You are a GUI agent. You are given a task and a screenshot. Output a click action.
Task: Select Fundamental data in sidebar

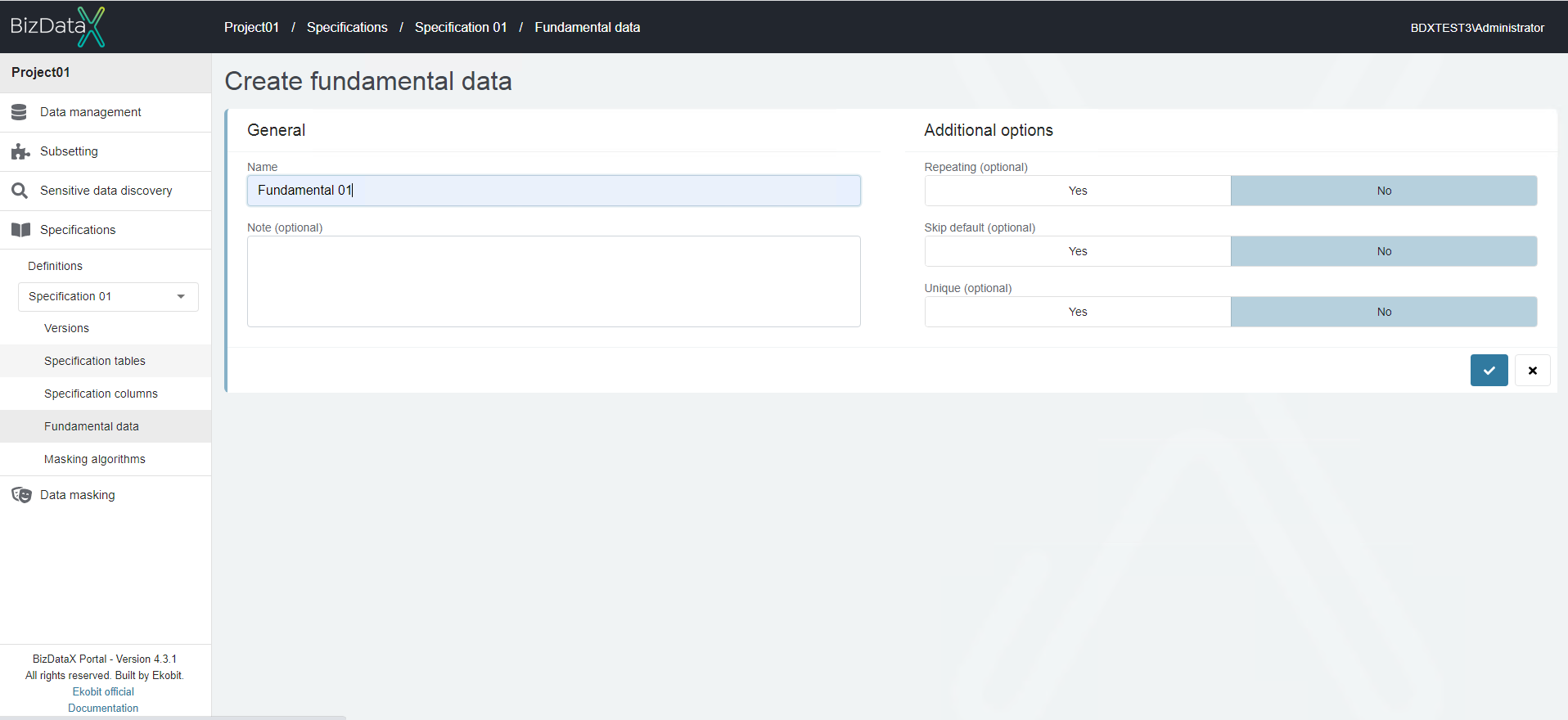click(x=106, y=426)
